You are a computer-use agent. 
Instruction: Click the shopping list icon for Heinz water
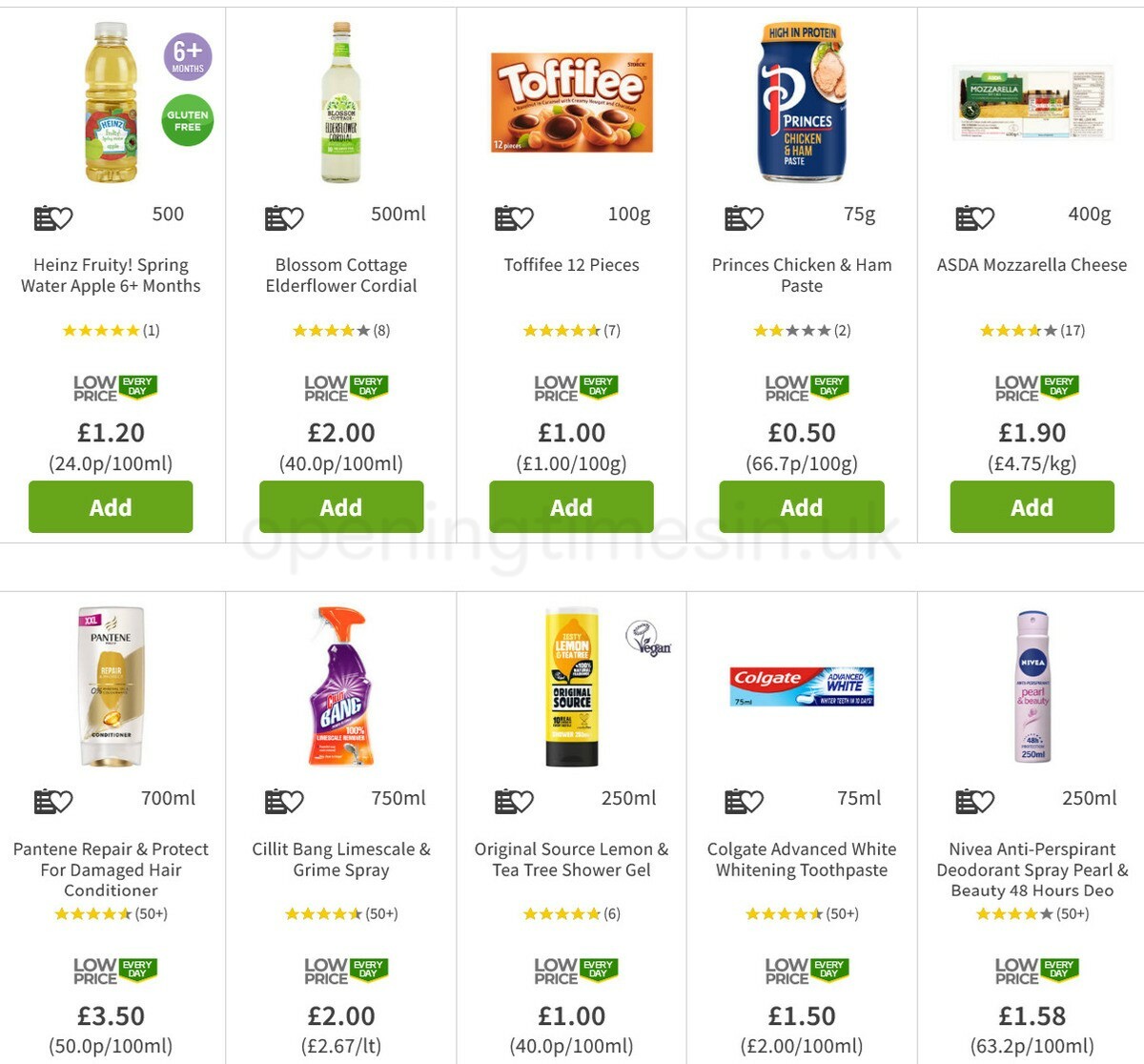[x=43, y=216]
